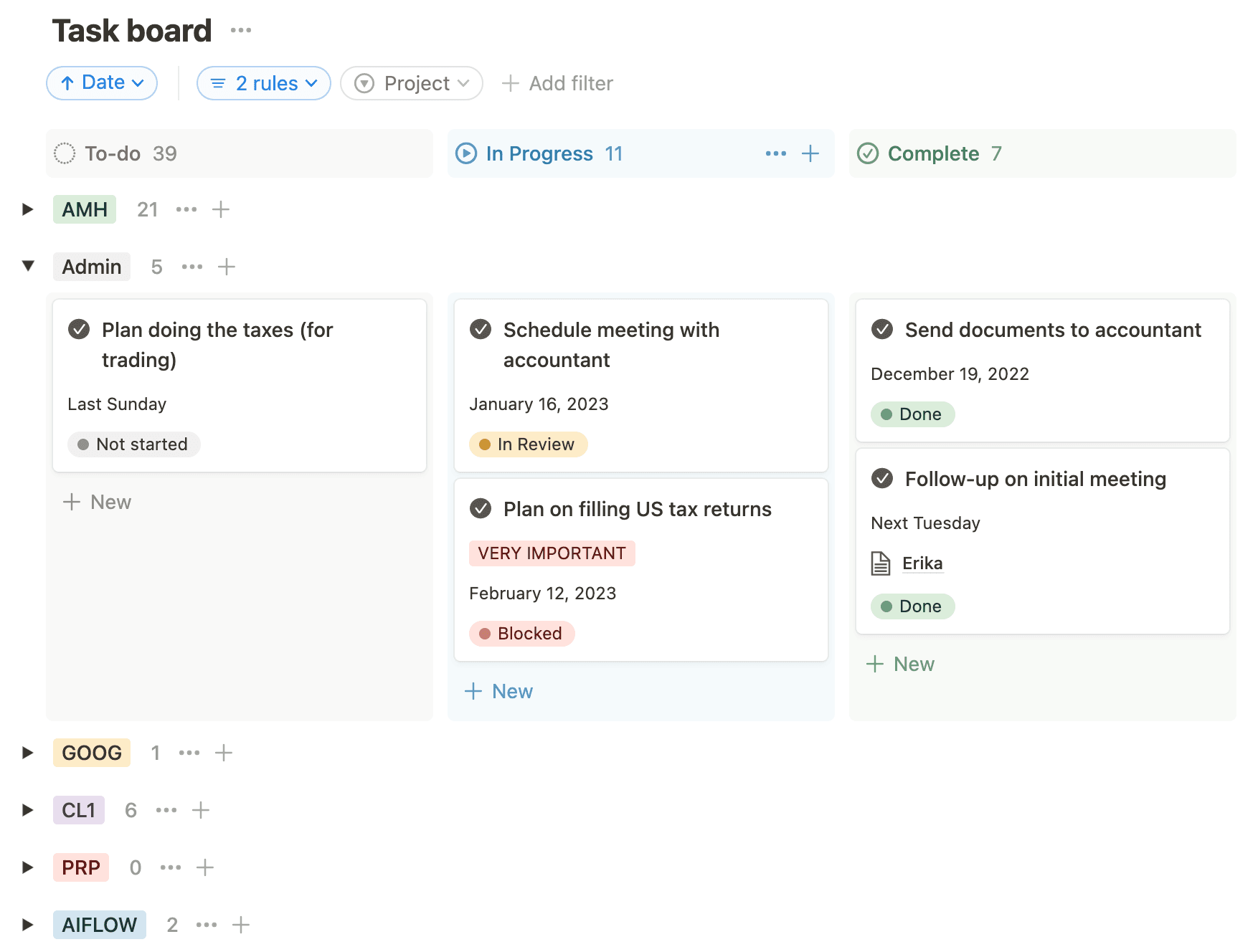Click the To-do status circle icon
1258x952 pixels.
[65, 153]
